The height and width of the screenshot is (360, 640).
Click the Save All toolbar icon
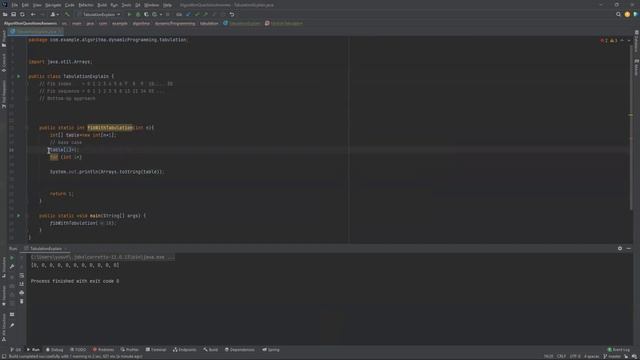13,14
